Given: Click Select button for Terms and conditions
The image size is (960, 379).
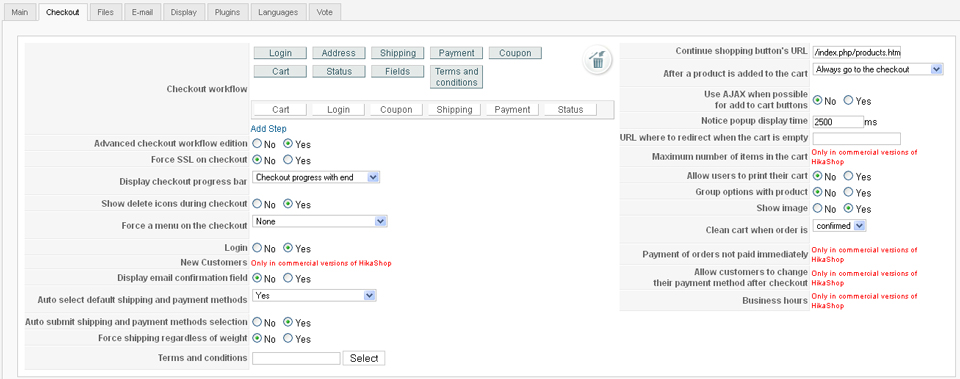Looking at the screenshot, I should click(x=364, y=358).
